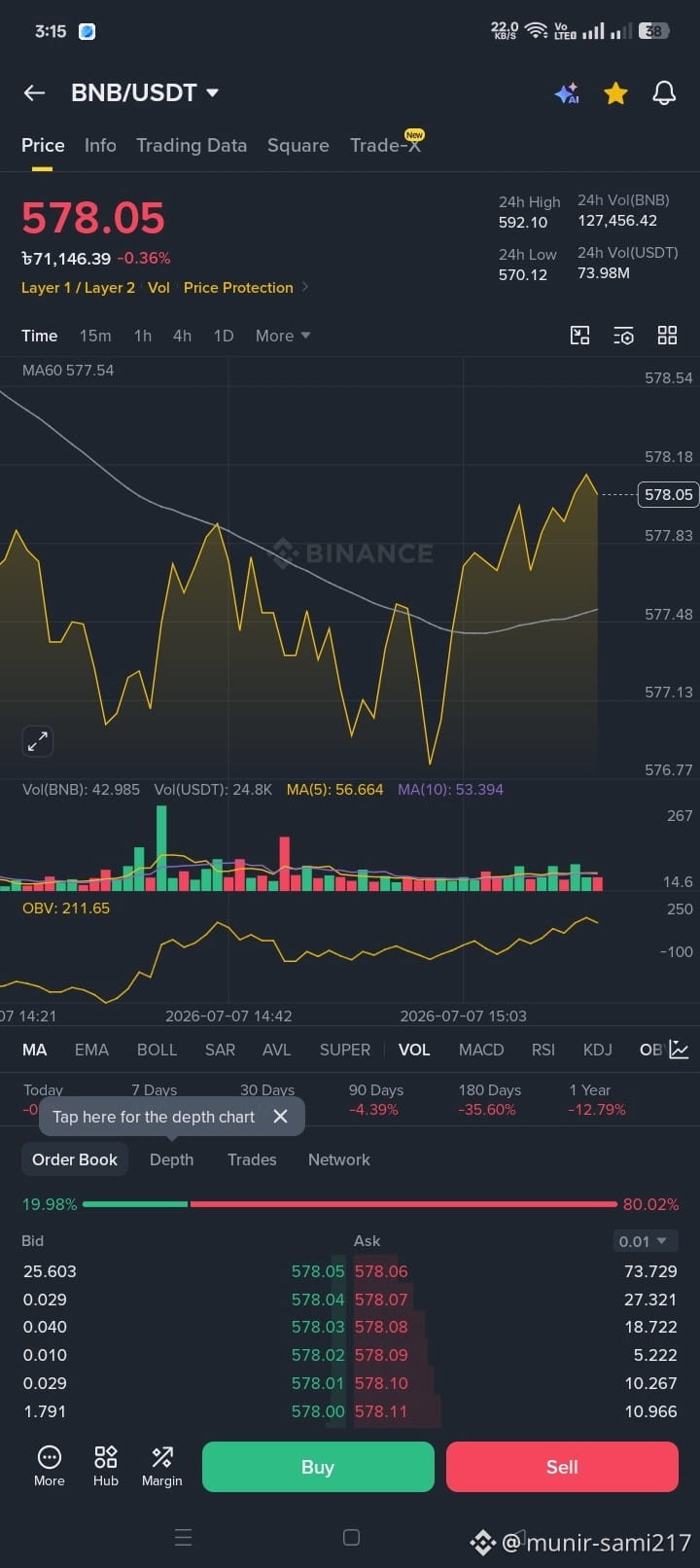This screenshot has width=700, height=1568.
Task: Select the 1h chart interval
Action: (x=143, y=336)
